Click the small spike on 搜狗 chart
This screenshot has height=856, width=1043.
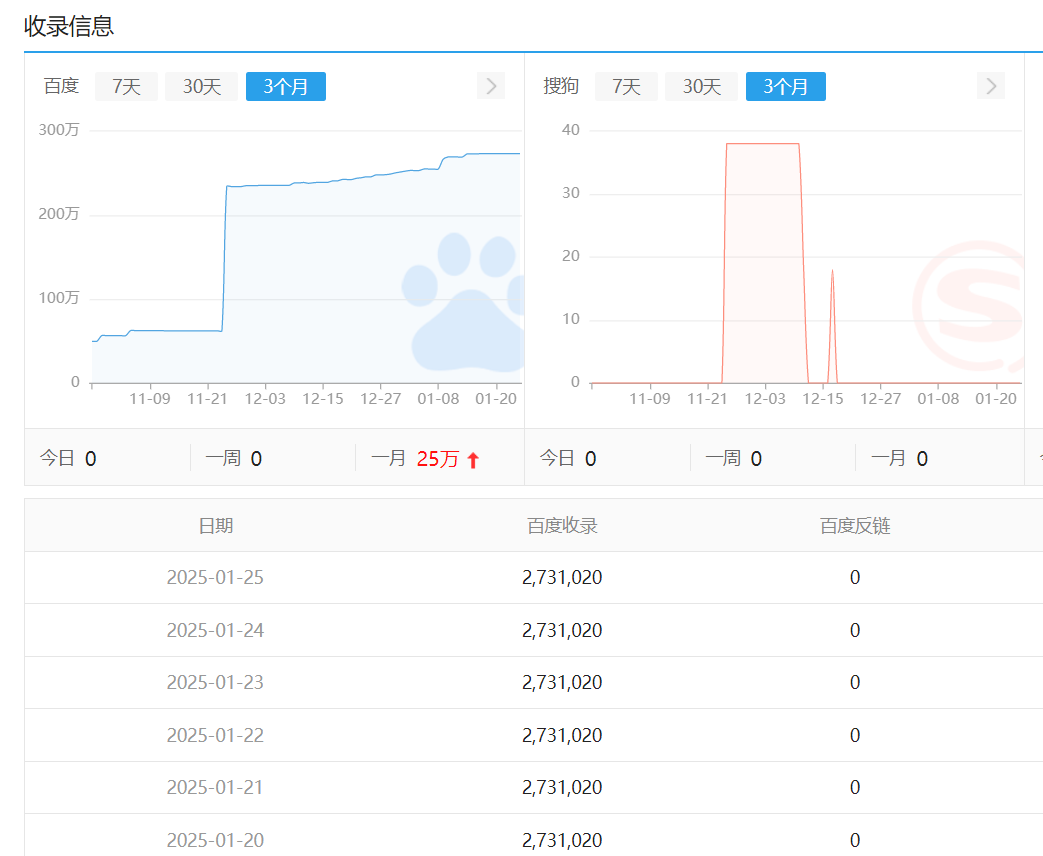[x=832, y=326]
